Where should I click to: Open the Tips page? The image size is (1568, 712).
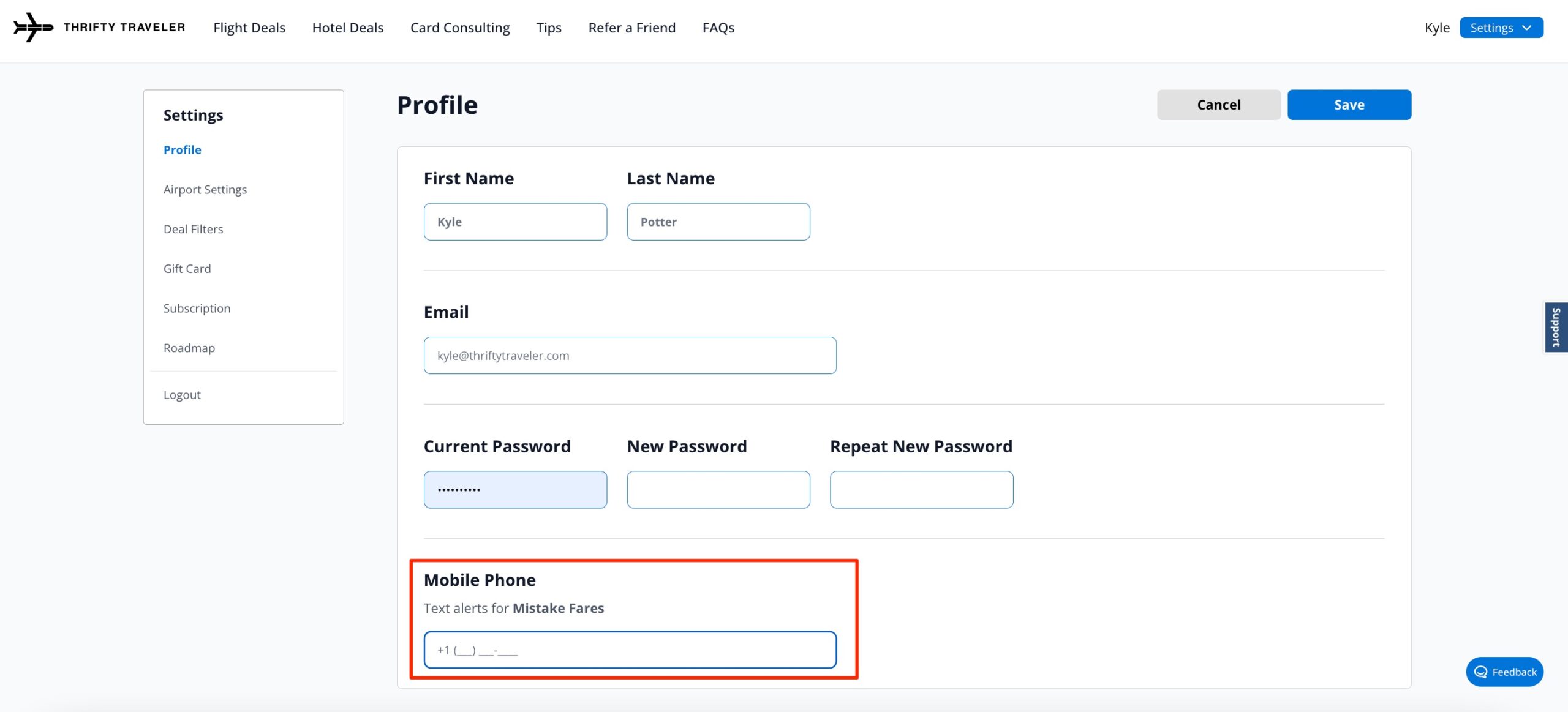coord(549,28)
